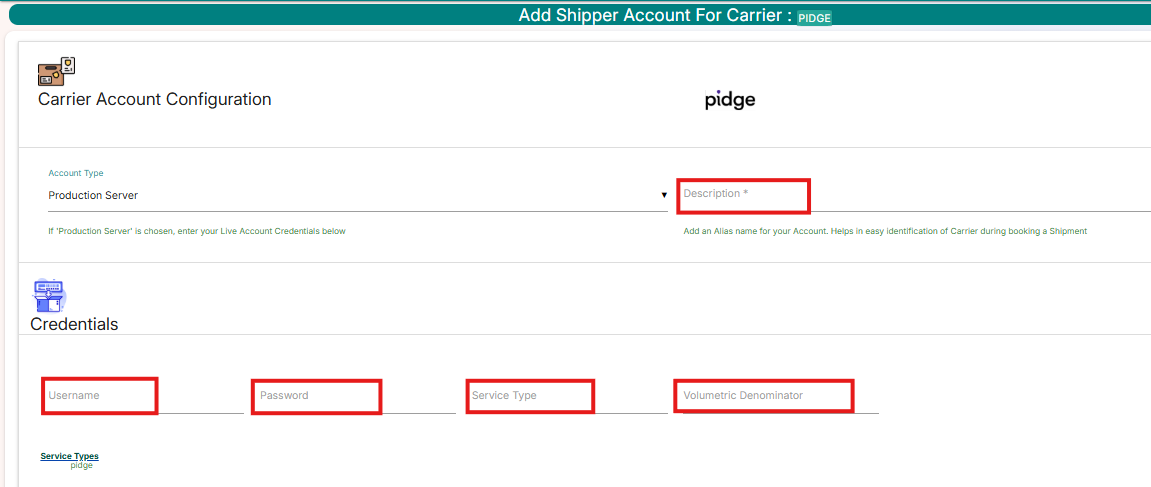
Task: Click the 'Carrier Account Configuration' heading
Action: coord(155,99)
